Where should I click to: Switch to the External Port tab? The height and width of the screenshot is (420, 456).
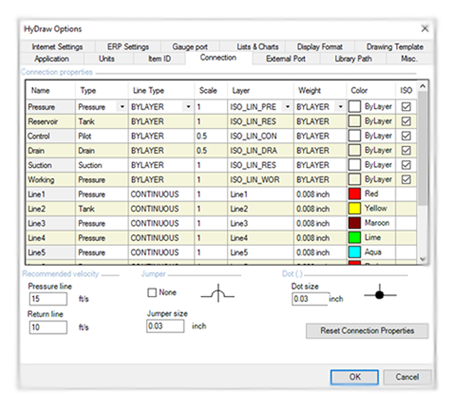(x=286, y=59)
